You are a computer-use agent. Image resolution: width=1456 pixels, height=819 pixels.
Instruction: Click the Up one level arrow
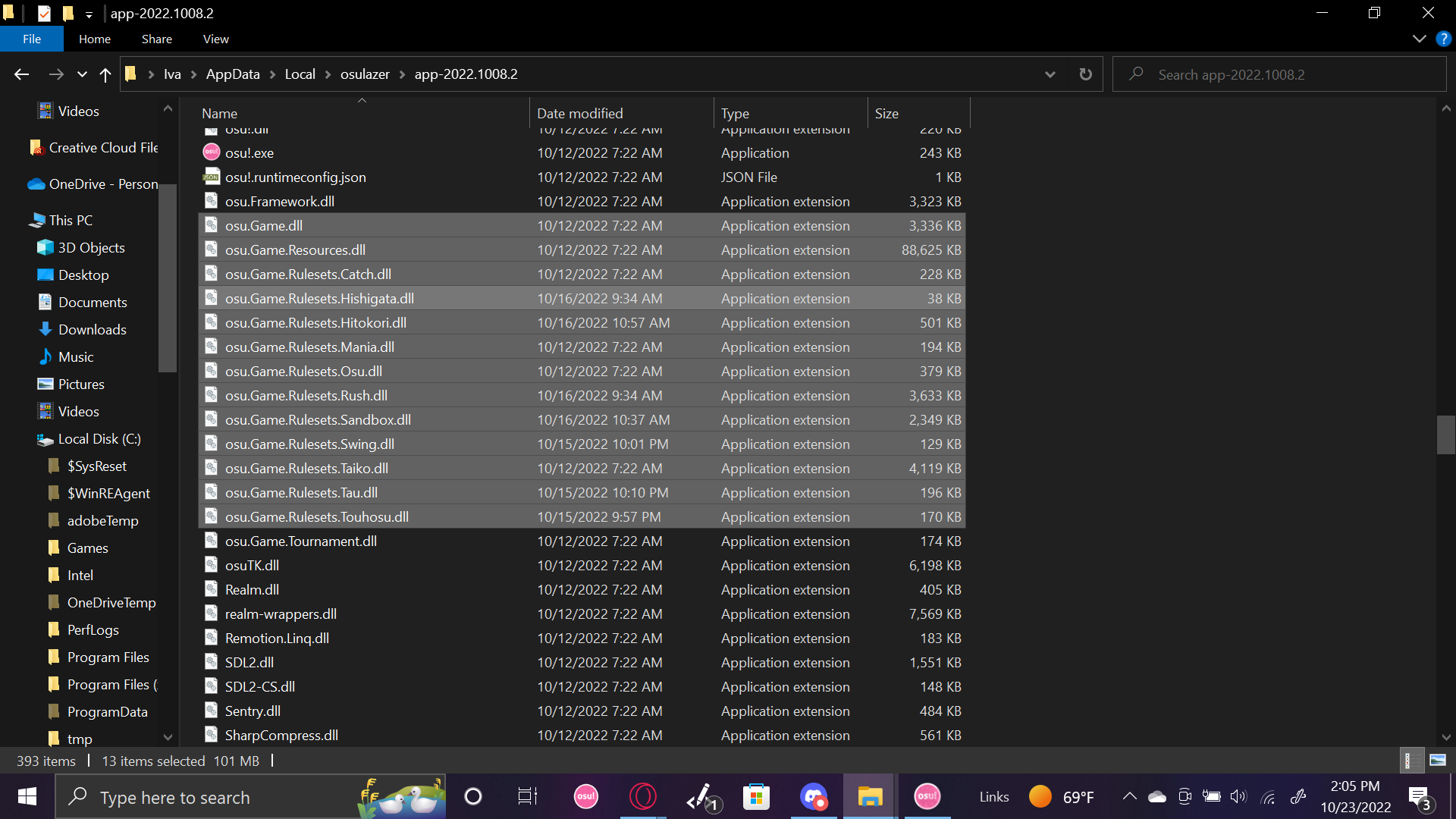105,74
